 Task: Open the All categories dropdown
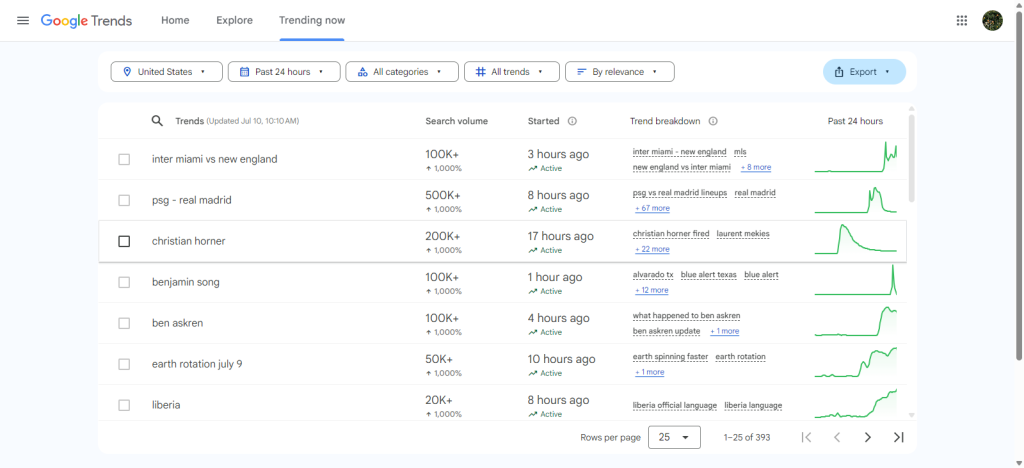point(402,72)
